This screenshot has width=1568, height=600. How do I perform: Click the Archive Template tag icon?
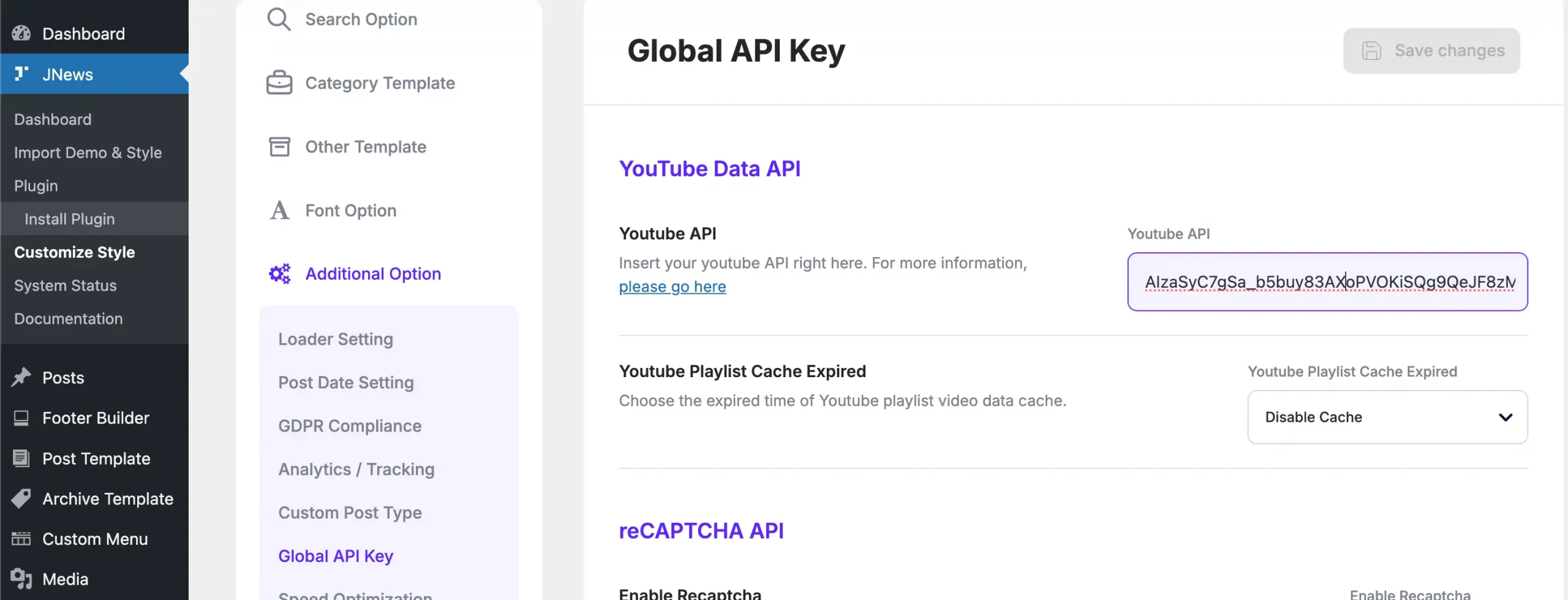pyautogui.click(x=21, y=498)
